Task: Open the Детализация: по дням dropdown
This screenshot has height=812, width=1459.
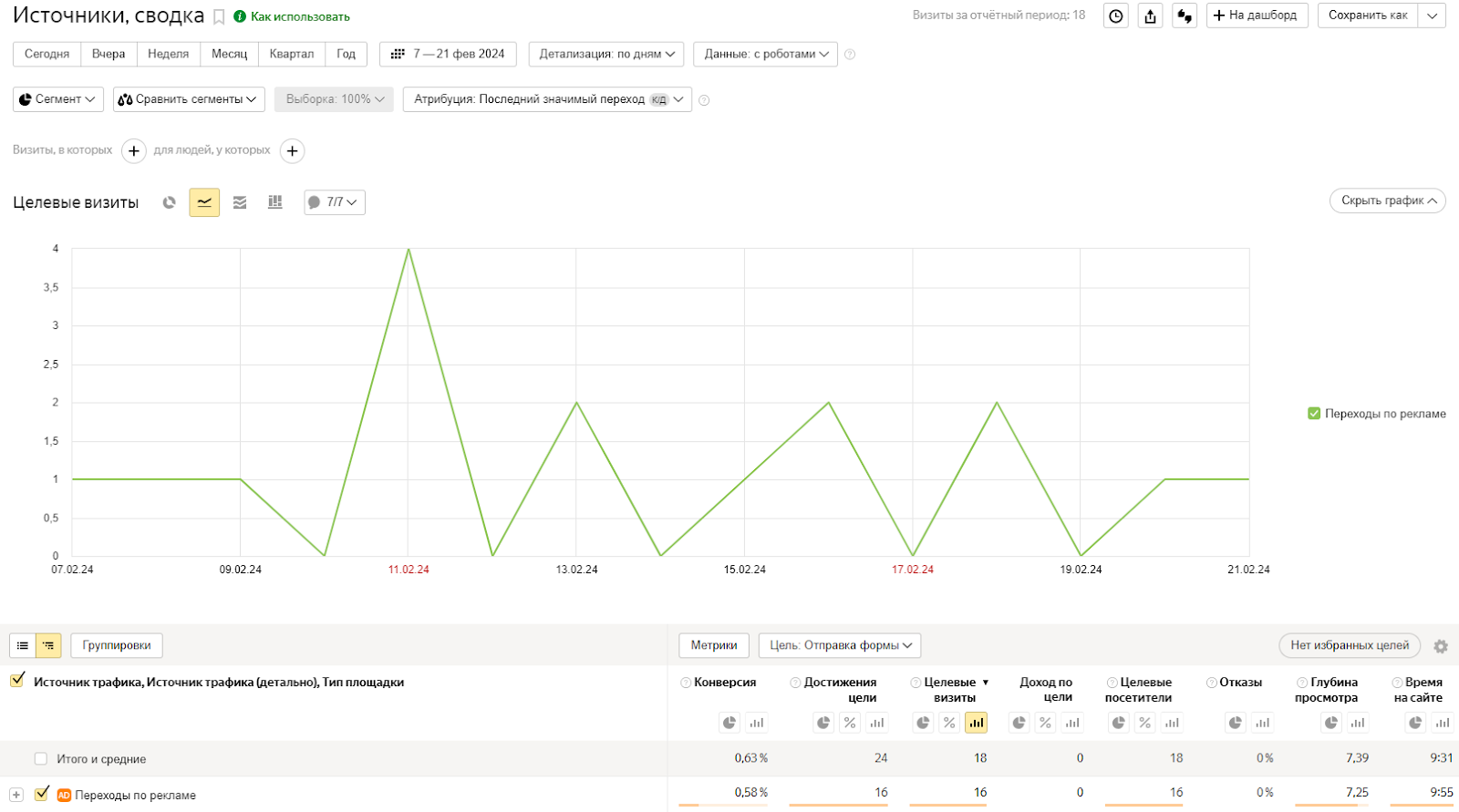Action: click(605, 54)
